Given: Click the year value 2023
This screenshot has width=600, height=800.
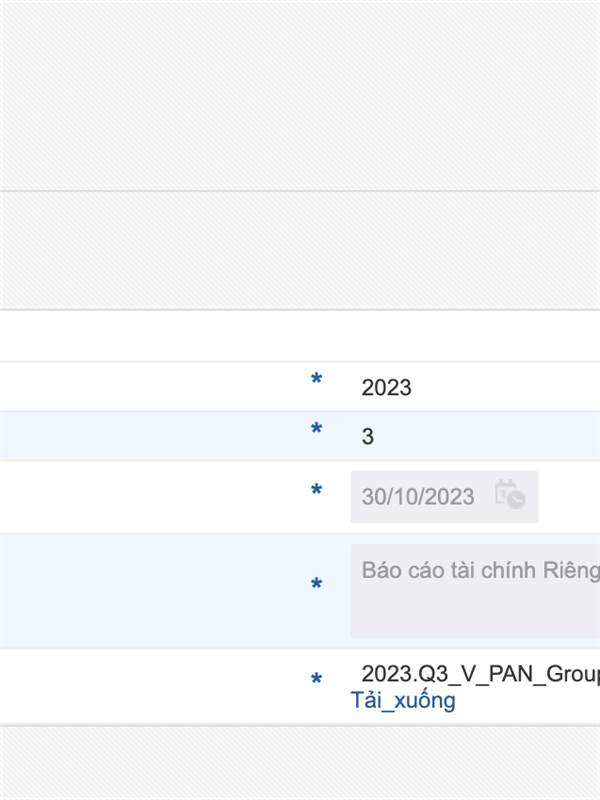Looking at the screenshot, I should (x=386, y=387).
